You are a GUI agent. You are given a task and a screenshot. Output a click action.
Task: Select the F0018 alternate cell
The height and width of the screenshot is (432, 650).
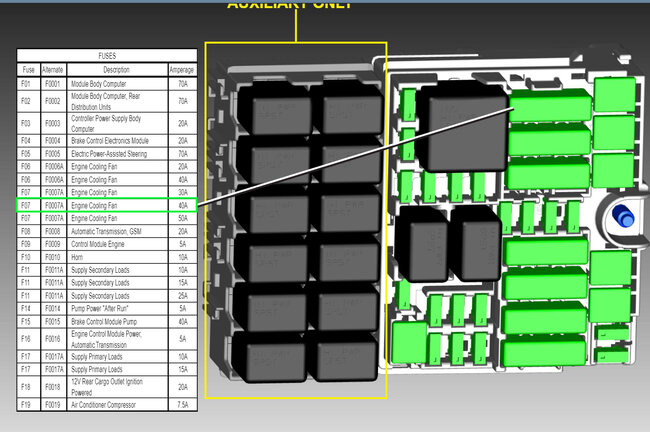tap(53, 387)
